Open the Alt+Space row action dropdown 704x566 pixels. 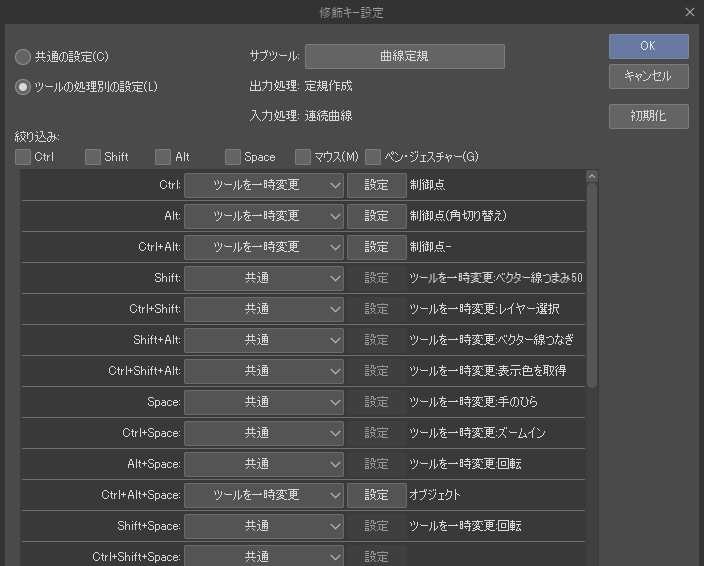click(264, 464)
